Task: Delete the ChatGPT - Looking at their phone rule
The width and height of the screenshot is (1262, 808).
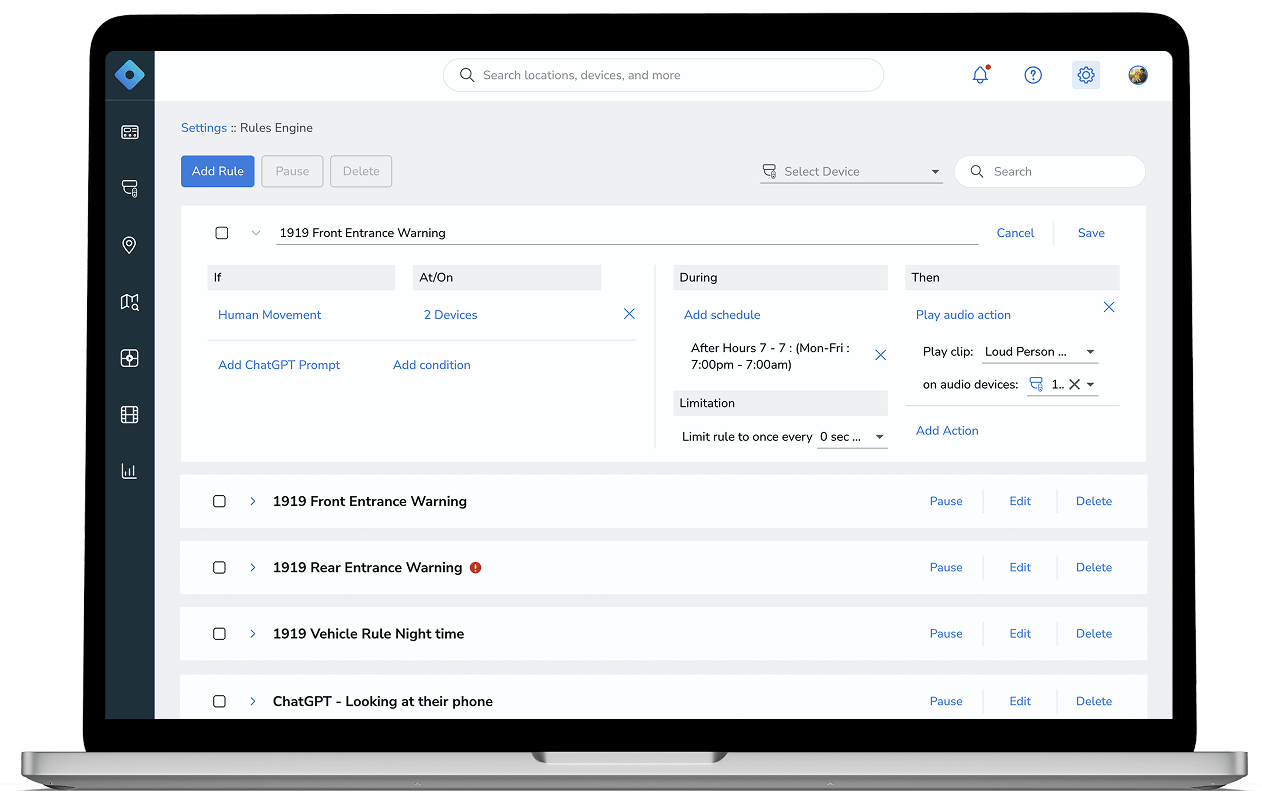Action: (x=1094, y=701)
